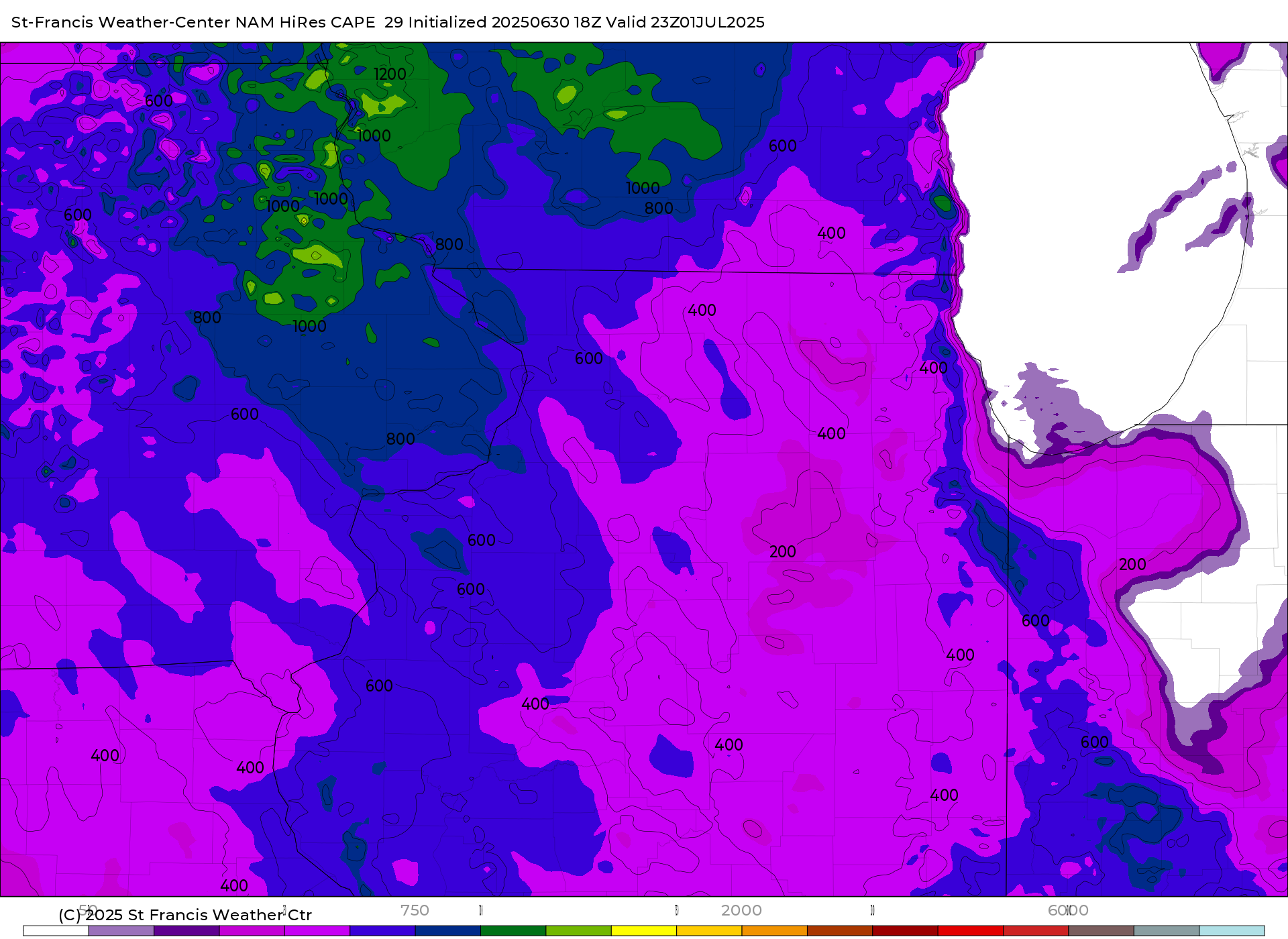Select the rust brown legend swatch
Screen dimensions: 1288x939
tap(840, 931)
